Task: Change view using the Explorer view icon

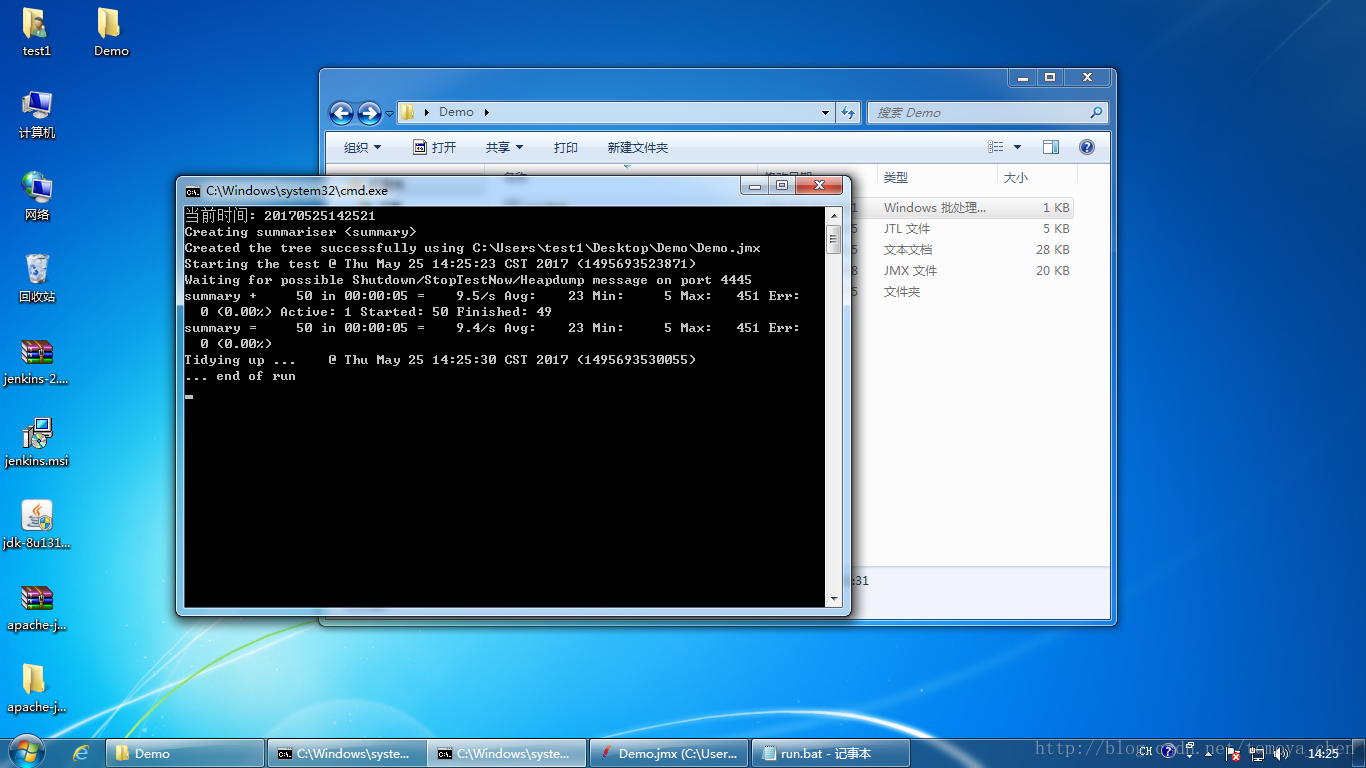Action: (x=996, y=147)
